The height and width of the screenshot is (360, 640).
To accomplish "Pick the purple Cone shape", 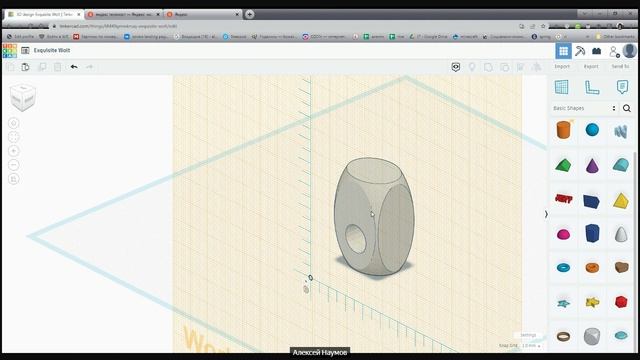I will (x=592, y=165).
